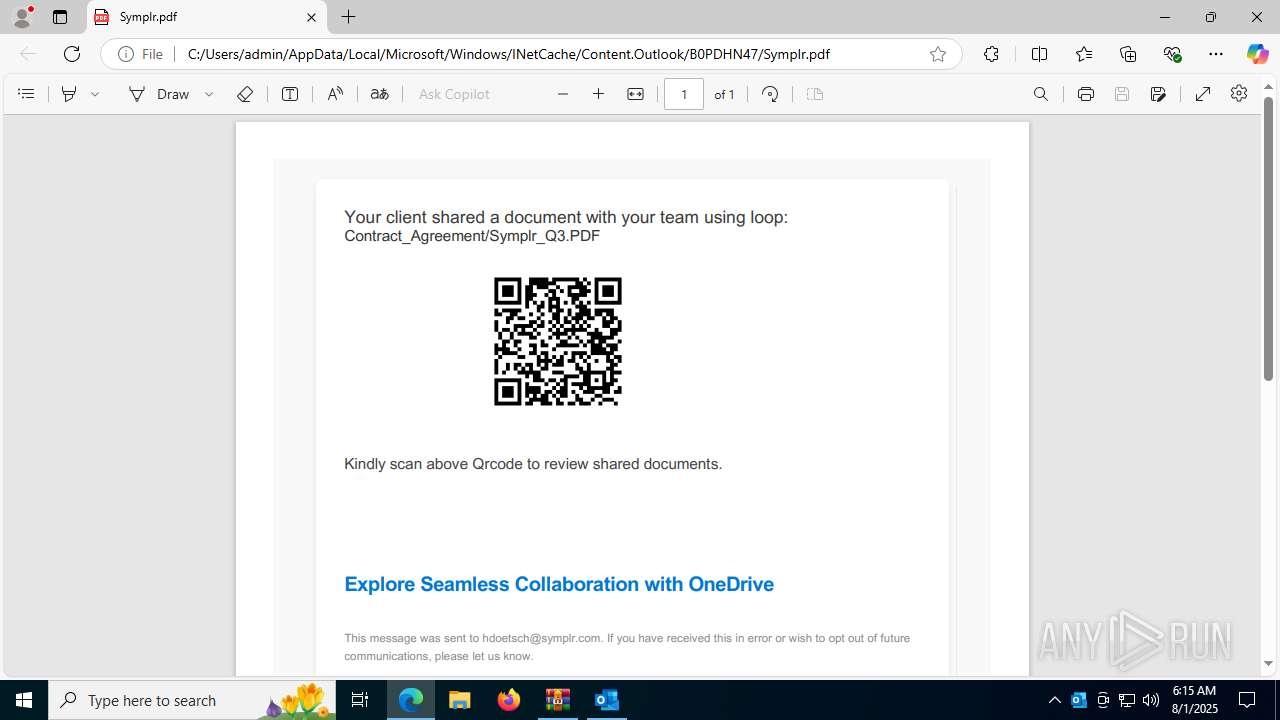Click the Add text tool

point(290,94)
